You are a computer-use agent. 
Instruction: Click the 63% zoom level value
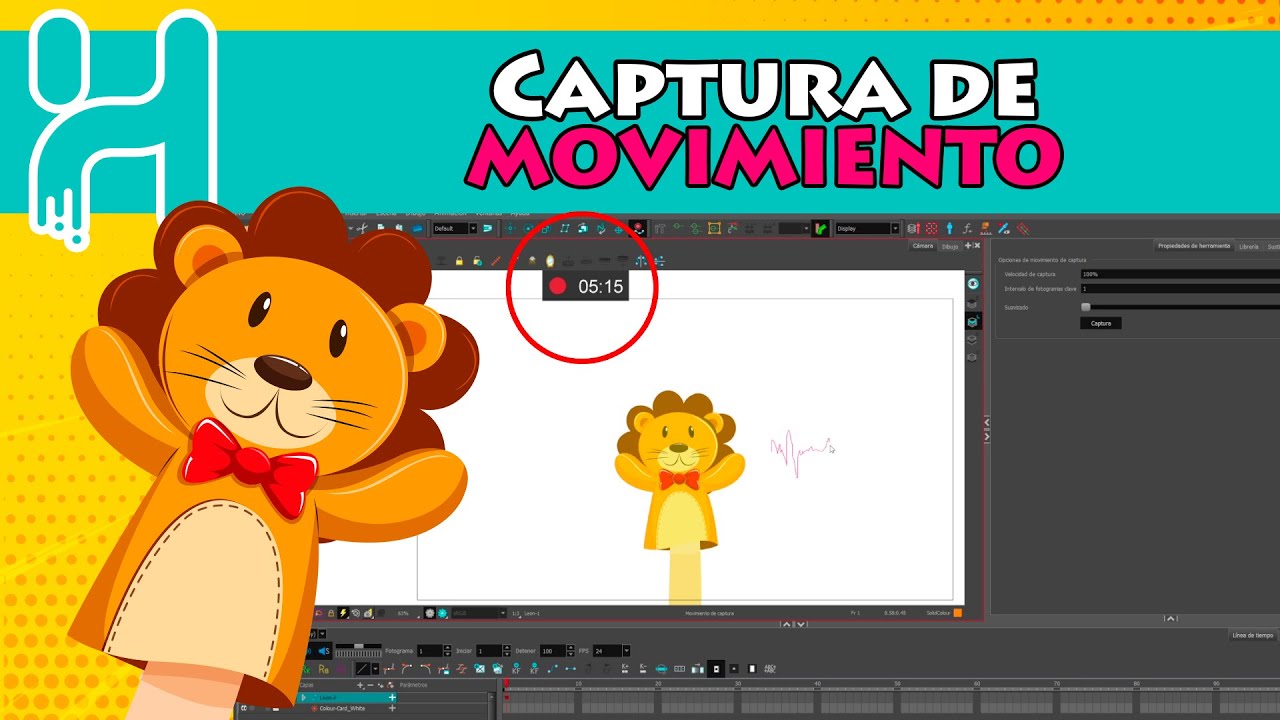[403, 613]
